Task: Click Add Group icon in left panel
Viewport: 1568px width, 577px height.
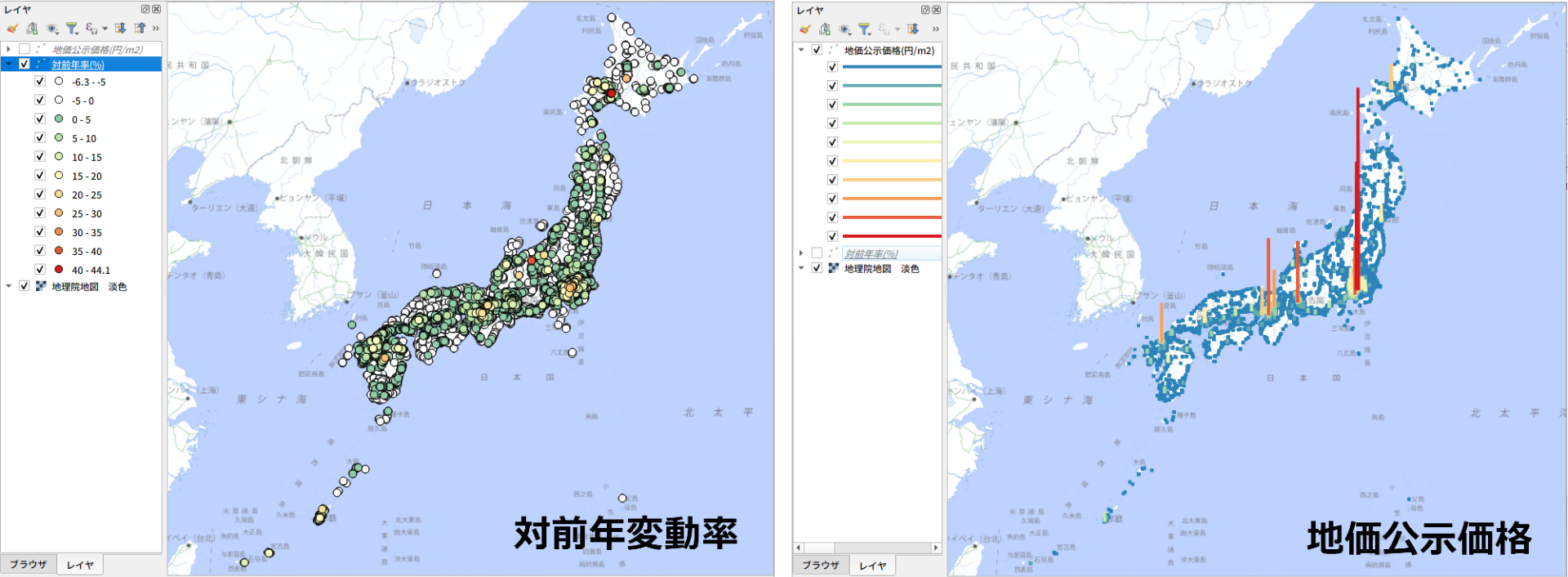Action: [32, 29]
